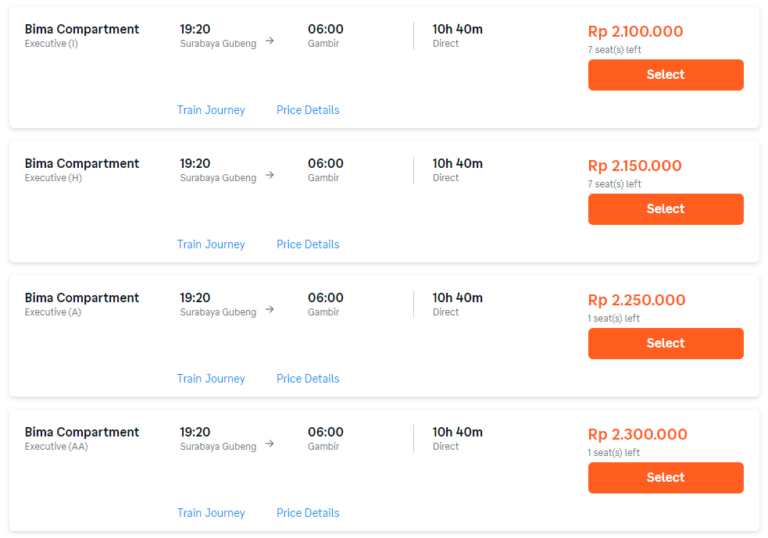Click the route arrow in Executive (A) row
The width and height of the screenshot is (768, 538).
click(x=270, y=310)
